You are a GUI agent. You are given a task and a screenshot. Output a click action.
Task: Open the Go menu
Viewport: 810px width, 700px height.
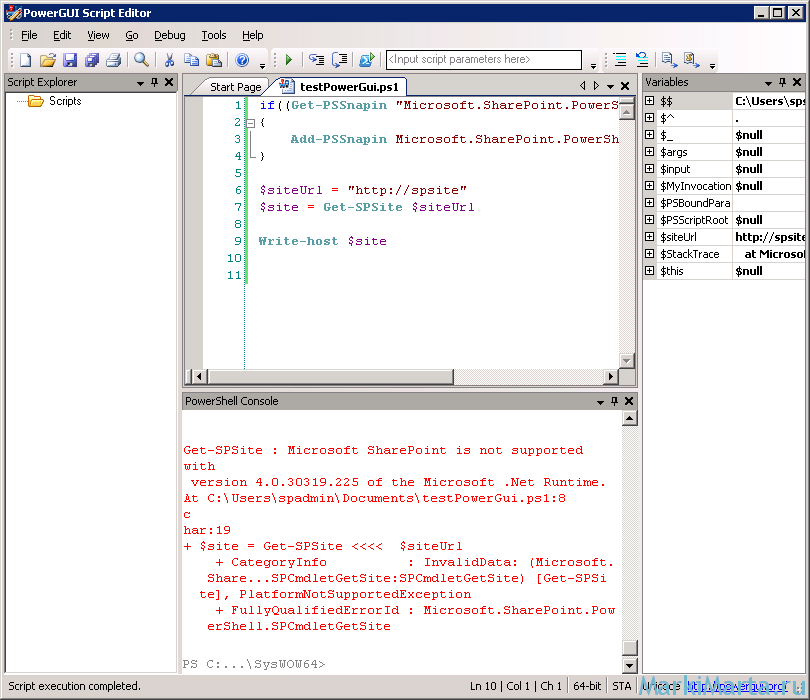[132, 35]
